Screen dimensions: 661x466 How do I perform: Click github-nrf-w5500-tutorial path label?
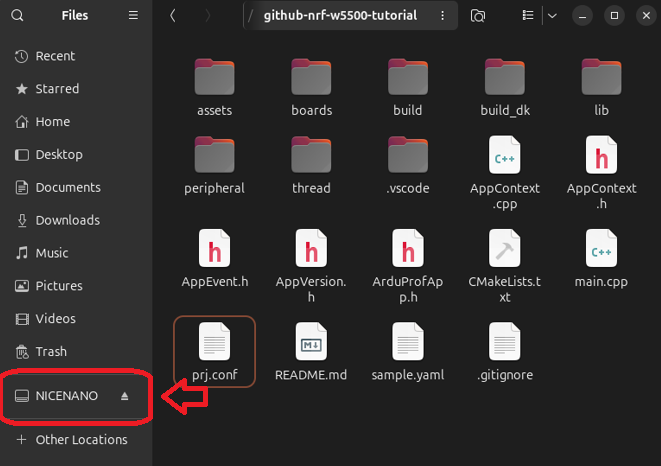pos(340,16)
